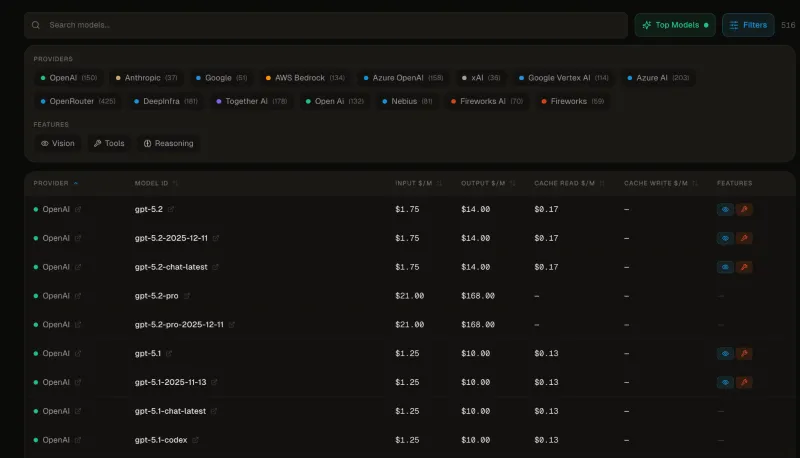
Task: Filter by Azure OpenAI provider chip
Action: tap(403, 78)
